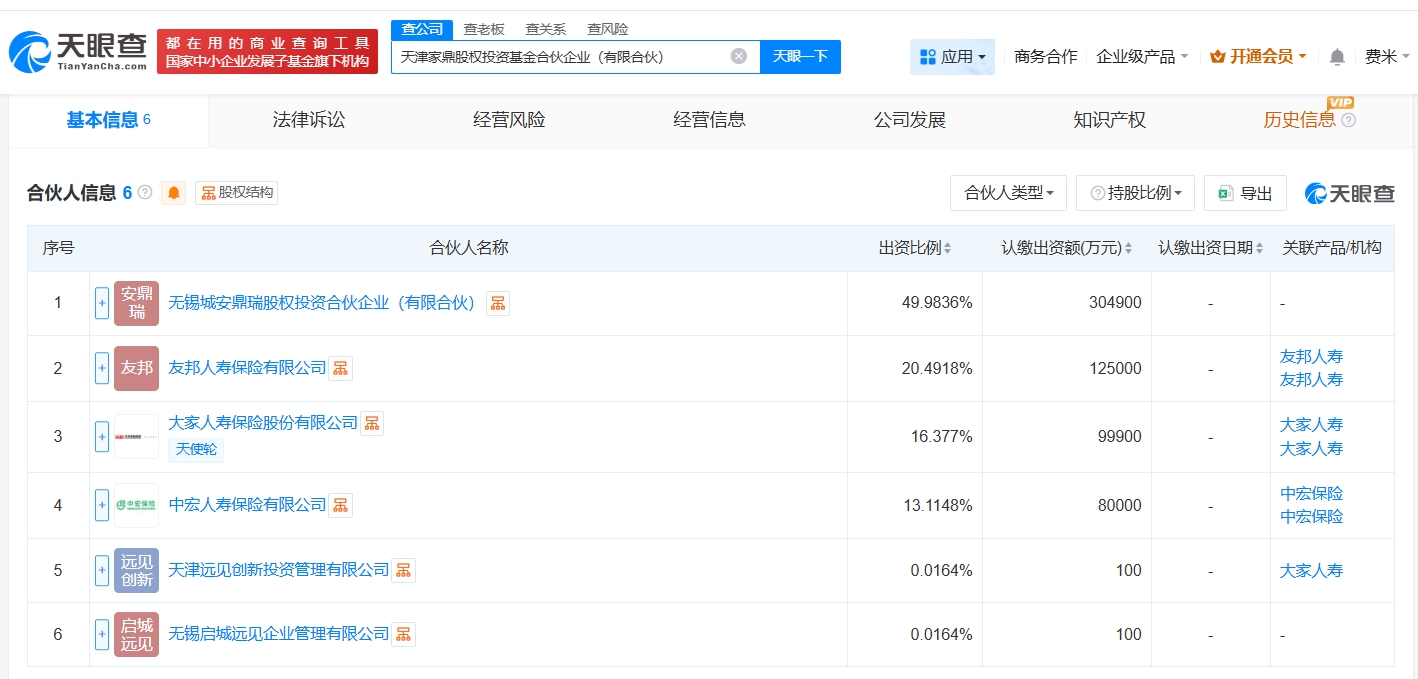1418x679 pixels.
Task: Click the 安鼎瑞 company logo tile
Action: pyautogui.click(x=137, y=303)
